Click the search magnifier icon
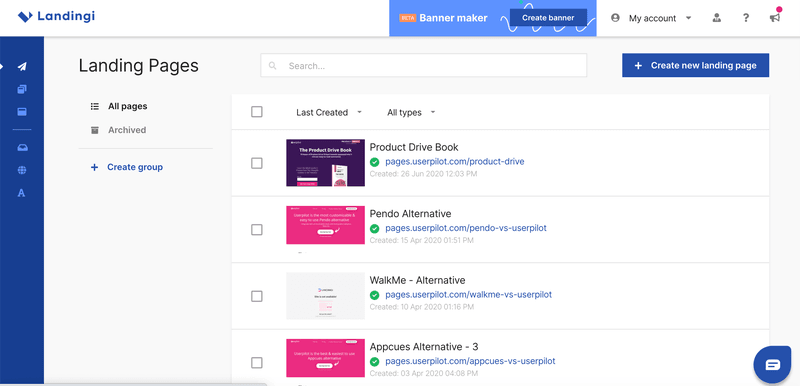Image resolution: width=800 pixels, height=386 pixels. coord(273,66)
